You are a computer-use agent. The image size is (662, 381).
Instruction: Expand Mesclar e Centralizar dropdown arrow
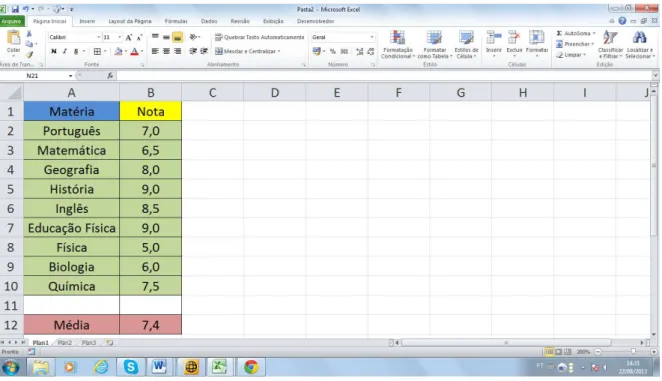pyautogui.click(x=279, y=51)
